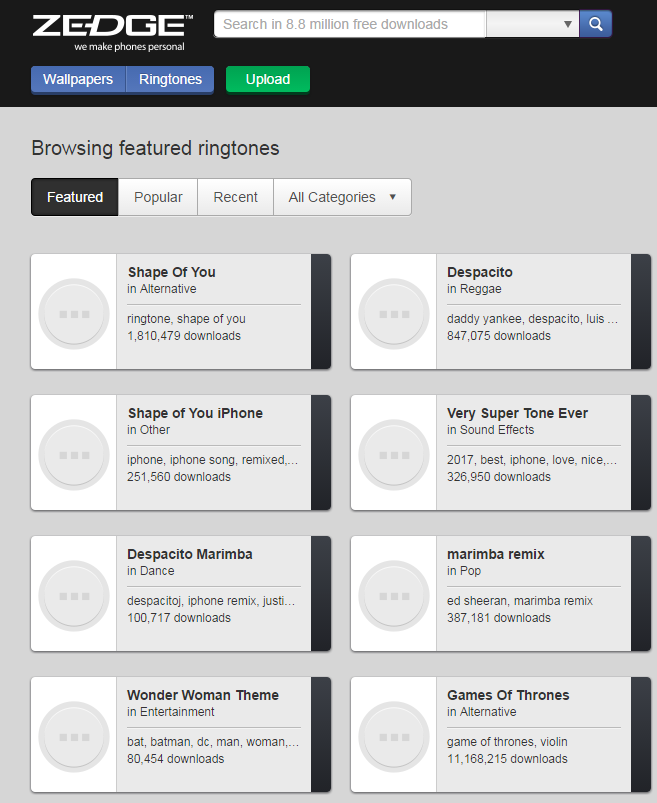Switch to the Popular tab

(158, 197)
